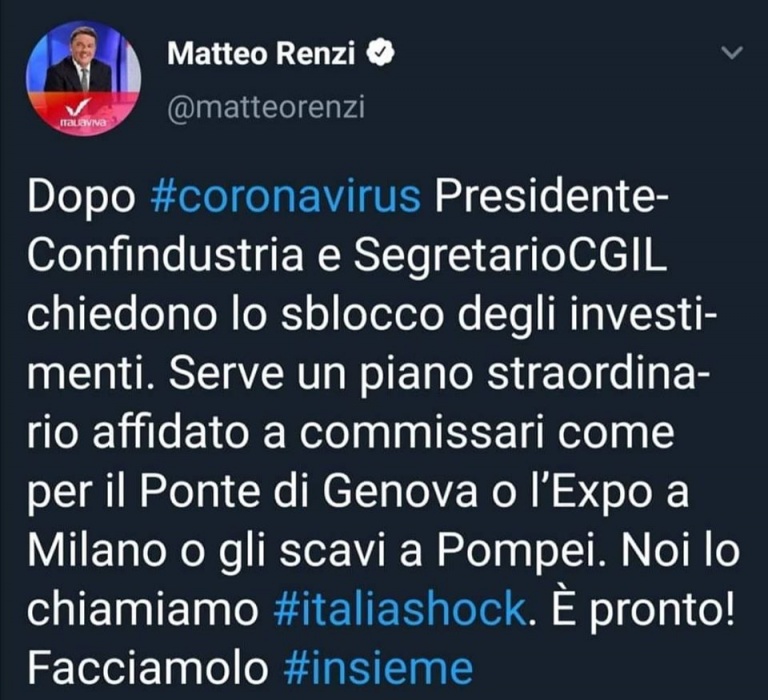Image resolution: width=768 pixels, height=700 pixels.
Task: Click the word chiamiamo in the tweet
Action: coord(143,608)
